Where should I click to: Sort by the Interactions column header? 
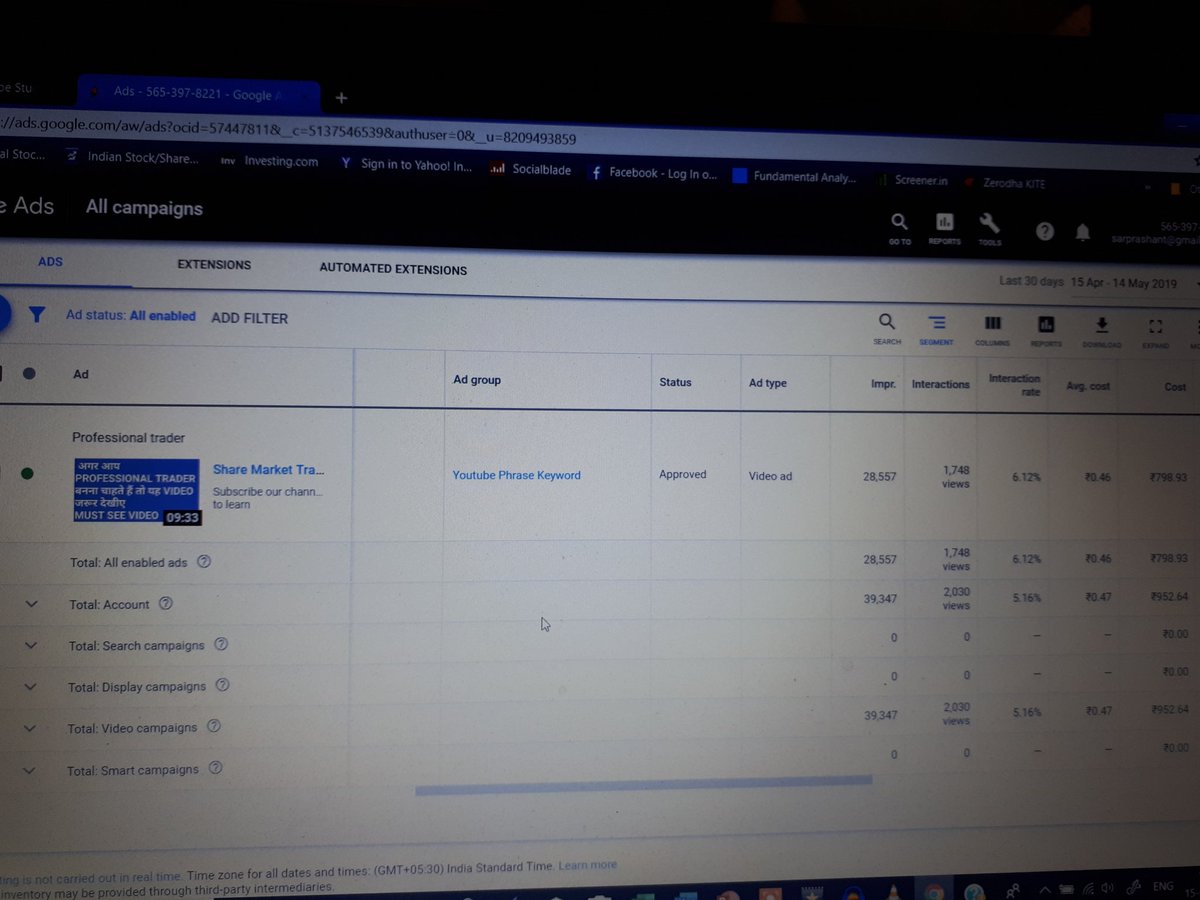940,384
